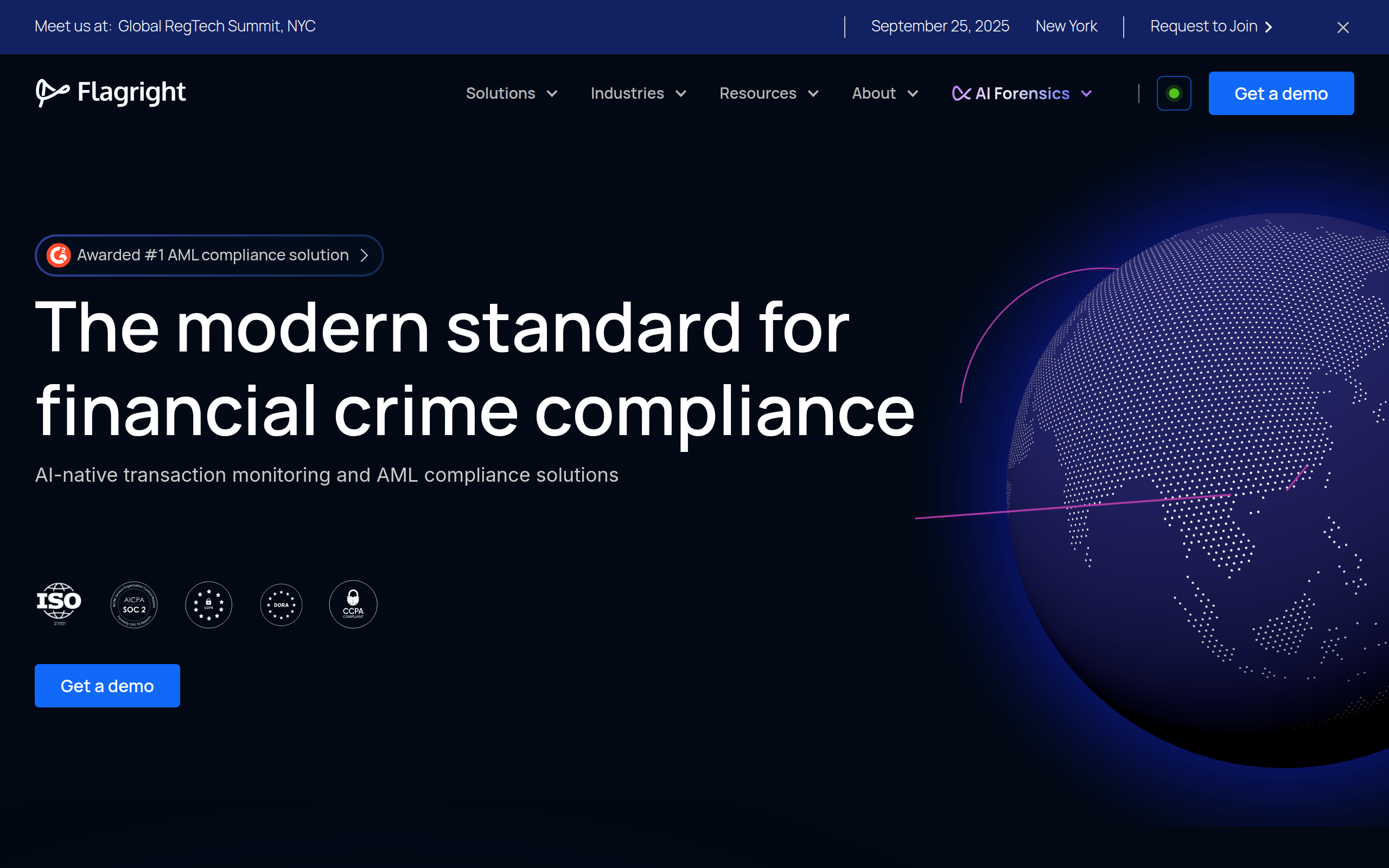Expand the Solutions dropdown chevron

552,93
